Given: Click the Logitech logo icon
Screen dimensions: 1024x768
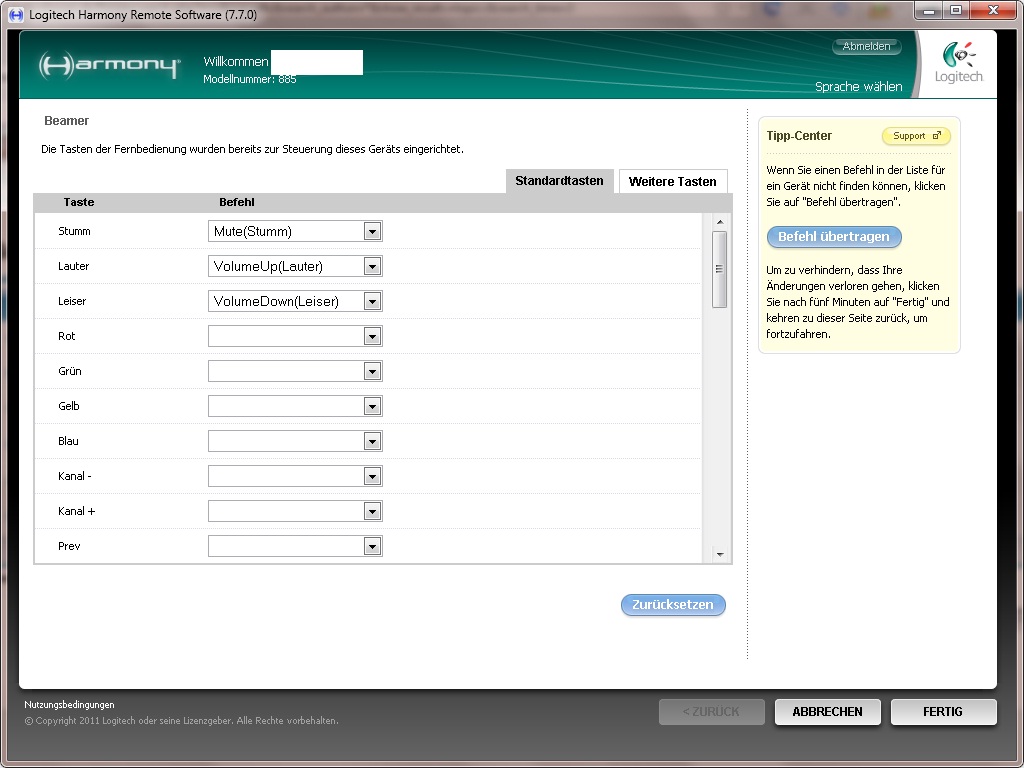Looking at the screenshot, I should pyautogui.click(x=958, y=61).
